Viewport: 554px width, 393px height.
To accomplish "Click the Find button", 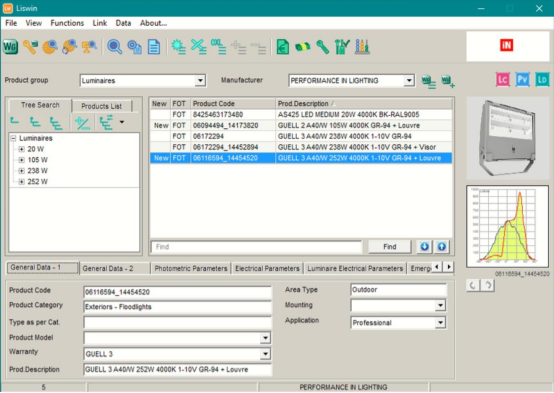I will coord(390,247).
